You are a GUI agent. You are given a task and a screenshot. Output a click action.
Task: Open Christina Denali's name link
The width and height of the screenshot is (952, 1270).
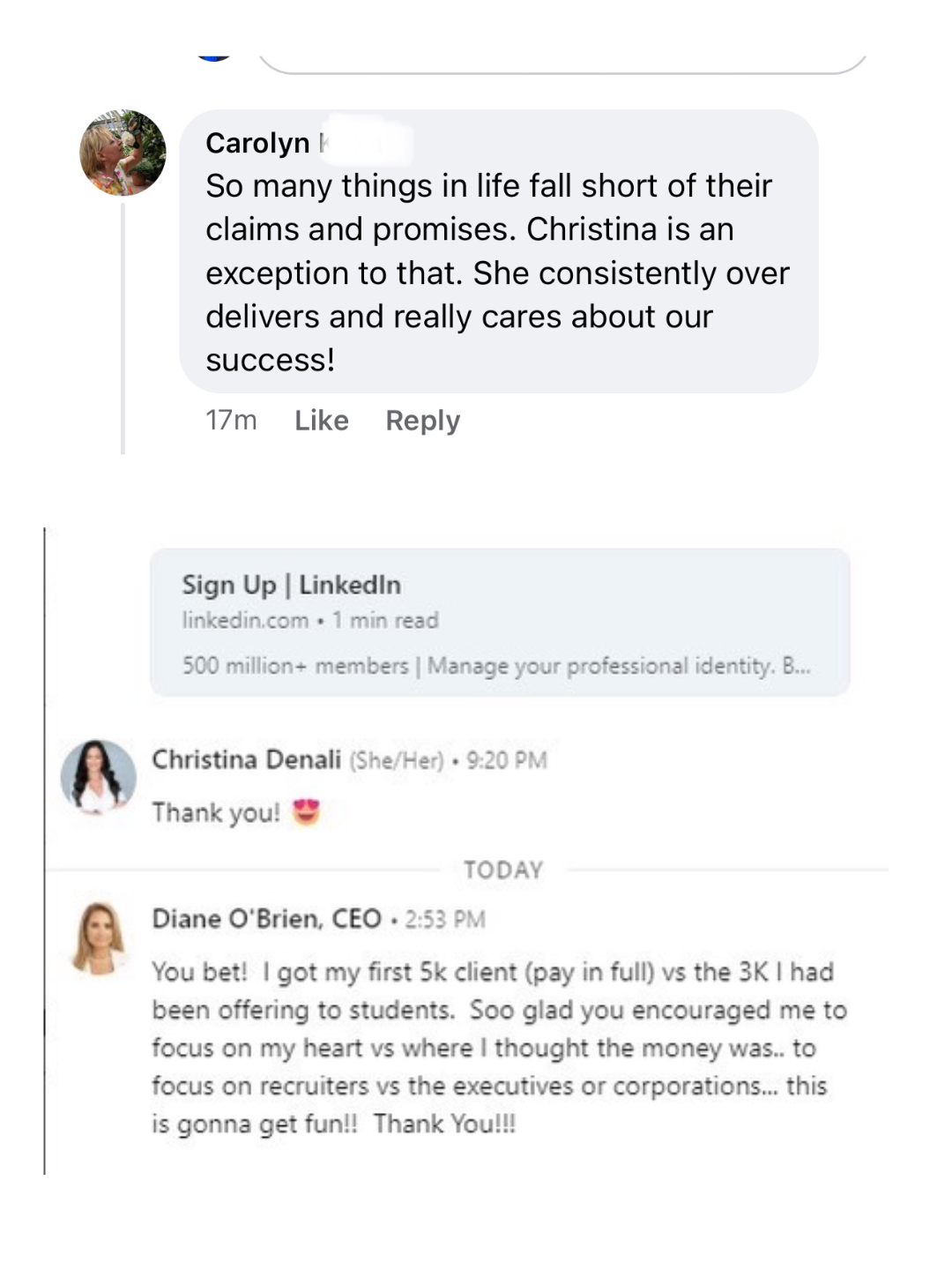[246, 759]
